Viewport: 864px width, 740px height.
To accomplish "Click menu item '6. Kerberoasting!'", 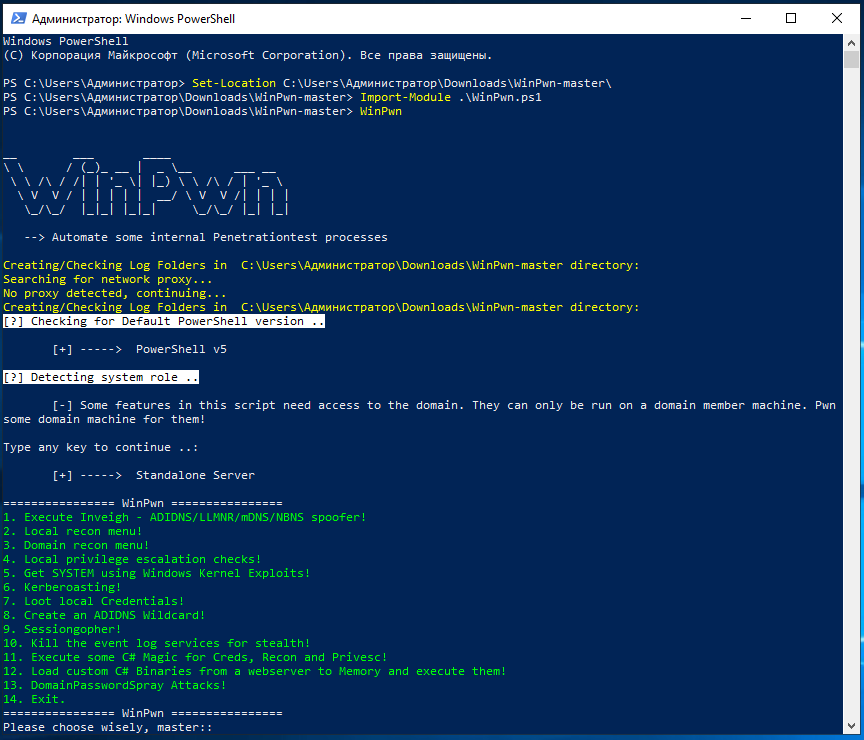I will tap(62, 587).
